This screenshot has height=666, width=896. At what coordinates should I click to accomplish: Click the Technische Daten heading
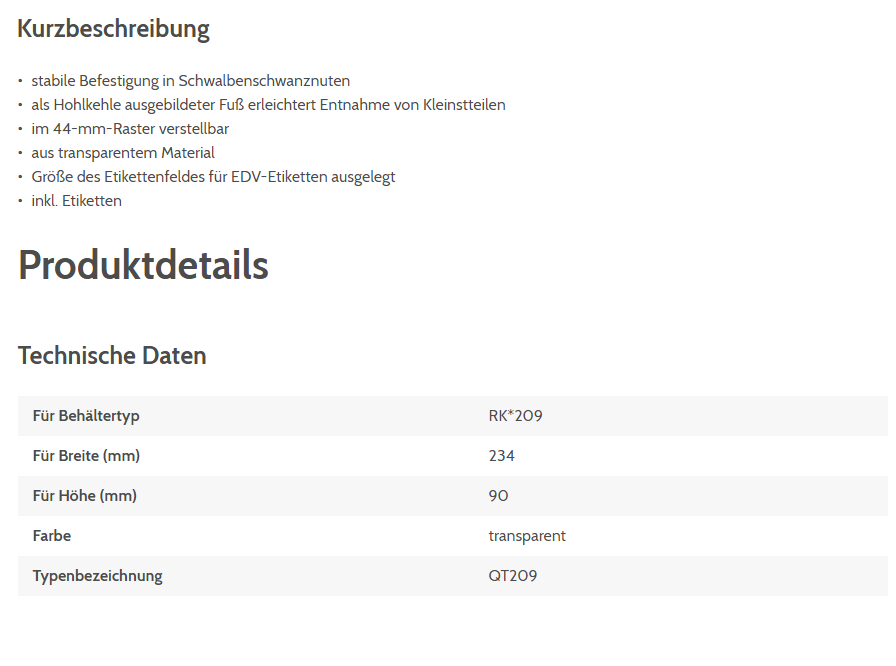[112, 355]
